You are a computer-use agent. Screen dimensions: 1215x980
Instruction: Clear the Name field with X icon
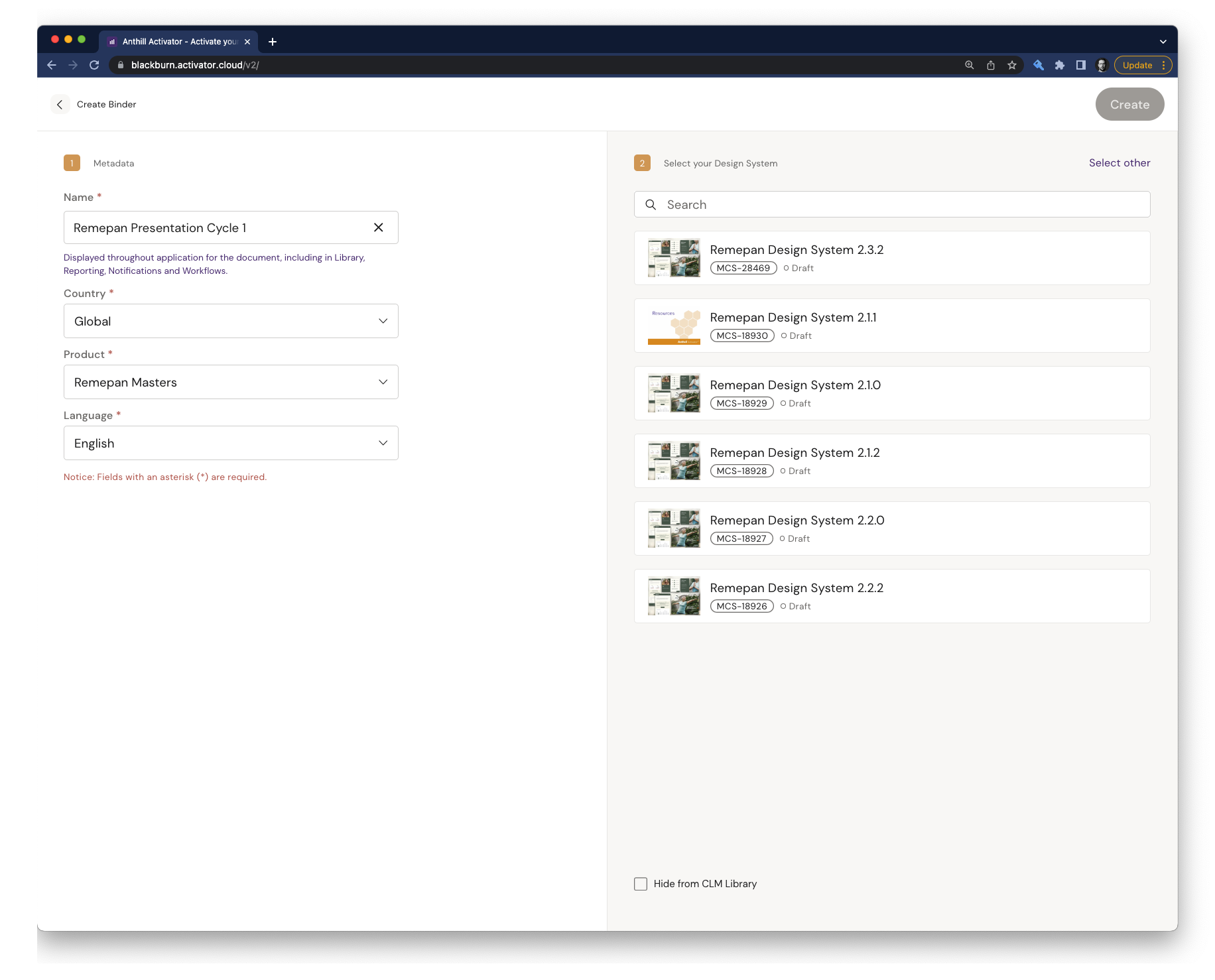tap(378, 227)
